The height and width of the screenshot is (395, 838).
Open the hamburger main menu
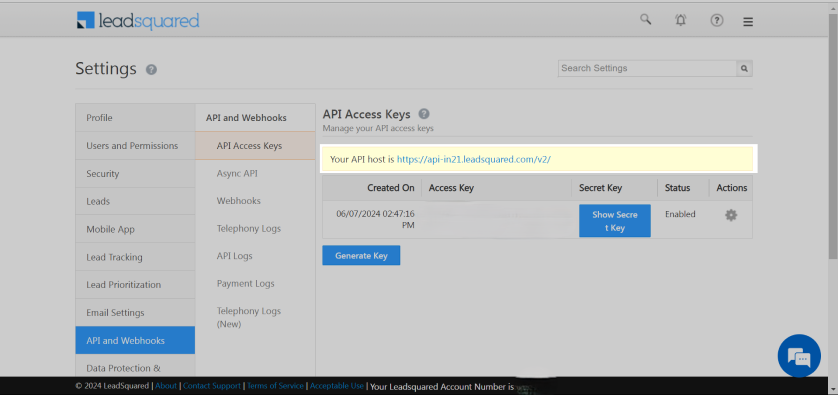pyautogui.click(x=748, y=22)
